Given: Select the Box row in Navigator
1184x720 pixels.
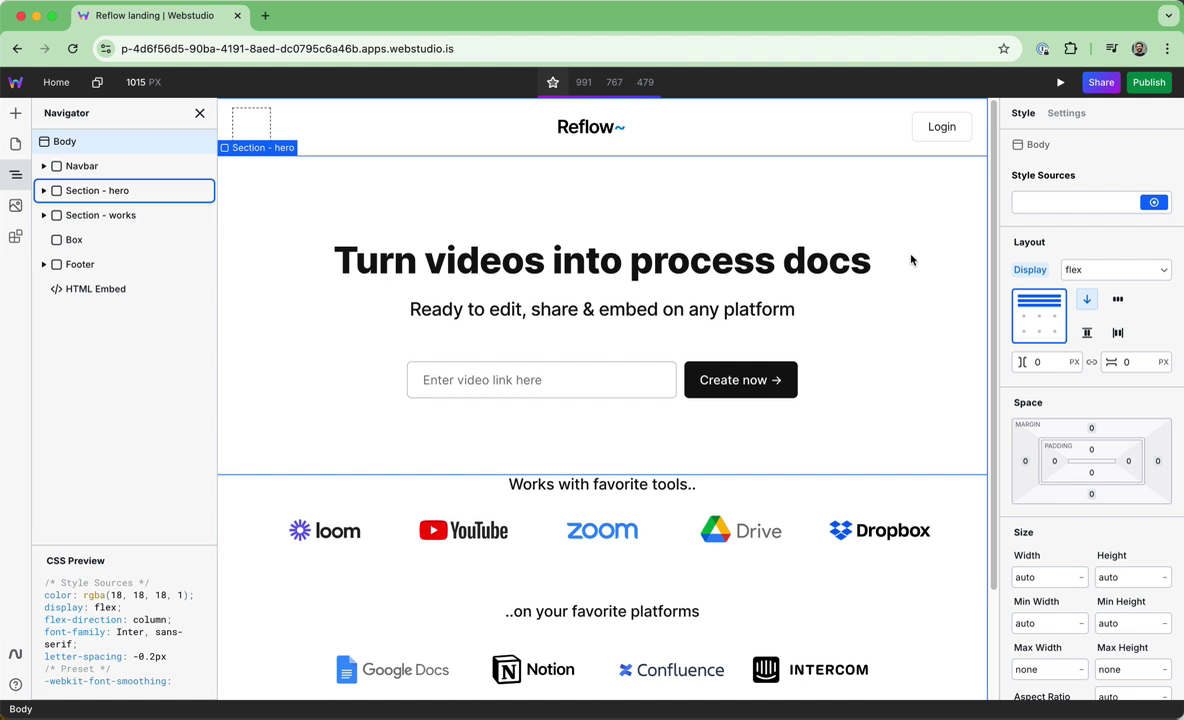Looking at the screenshot, I should coord(125,240).
